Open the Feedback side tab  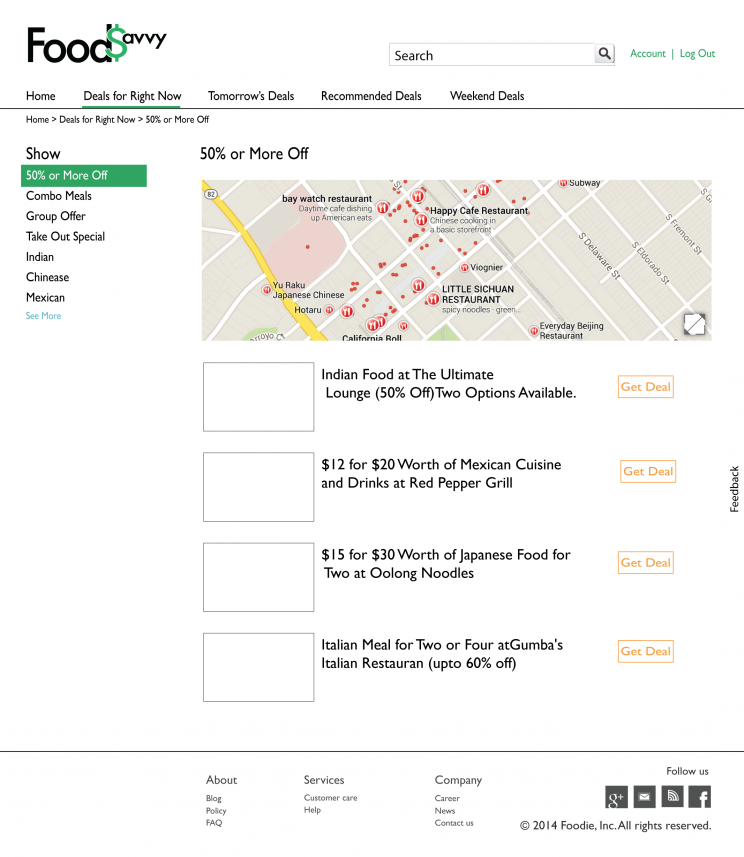click(x=734, y=489)
